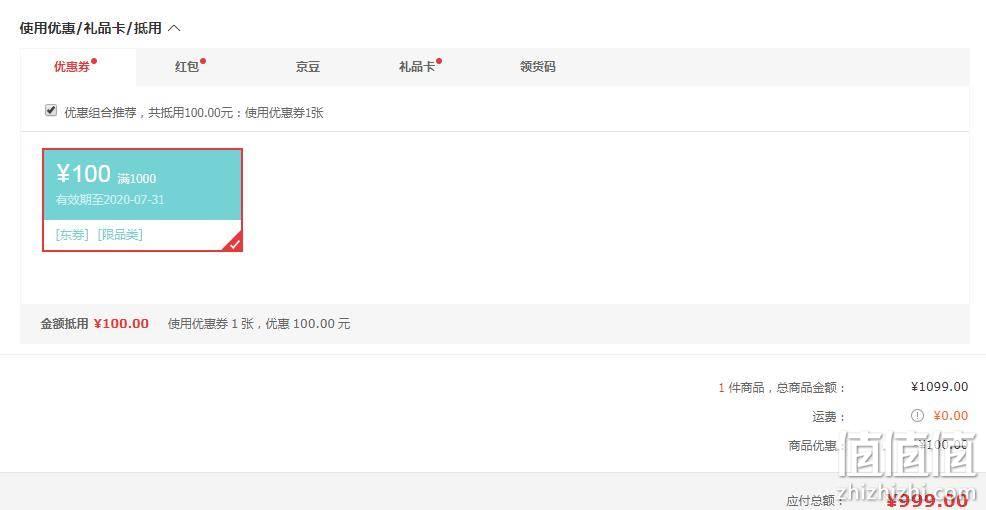Click the 运费 info circle icon
The width and height of the screenshot is (986, 510).
tap(917, 416)
